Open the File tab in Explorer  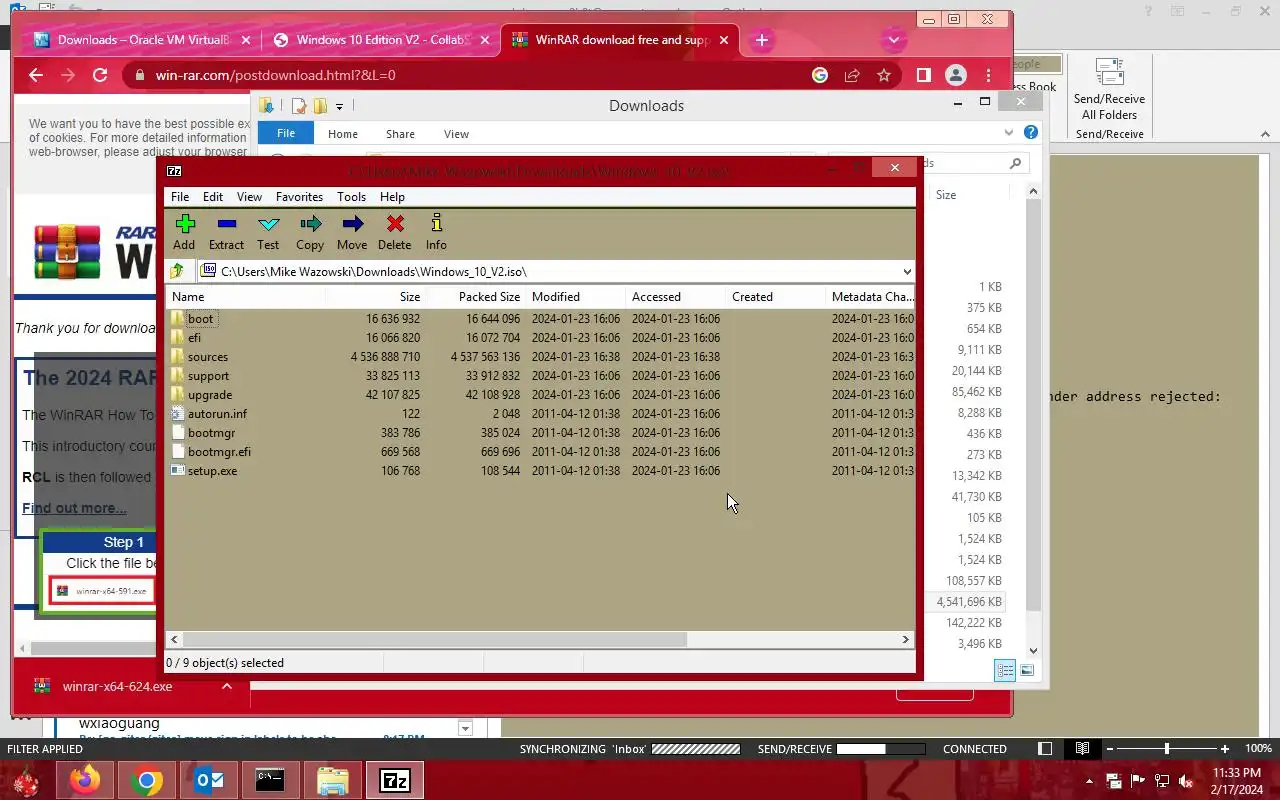(x=286, y=133)
